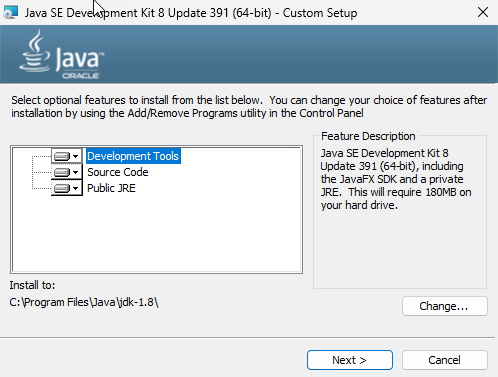Click the window title bar text

click(x=191, y=13)
